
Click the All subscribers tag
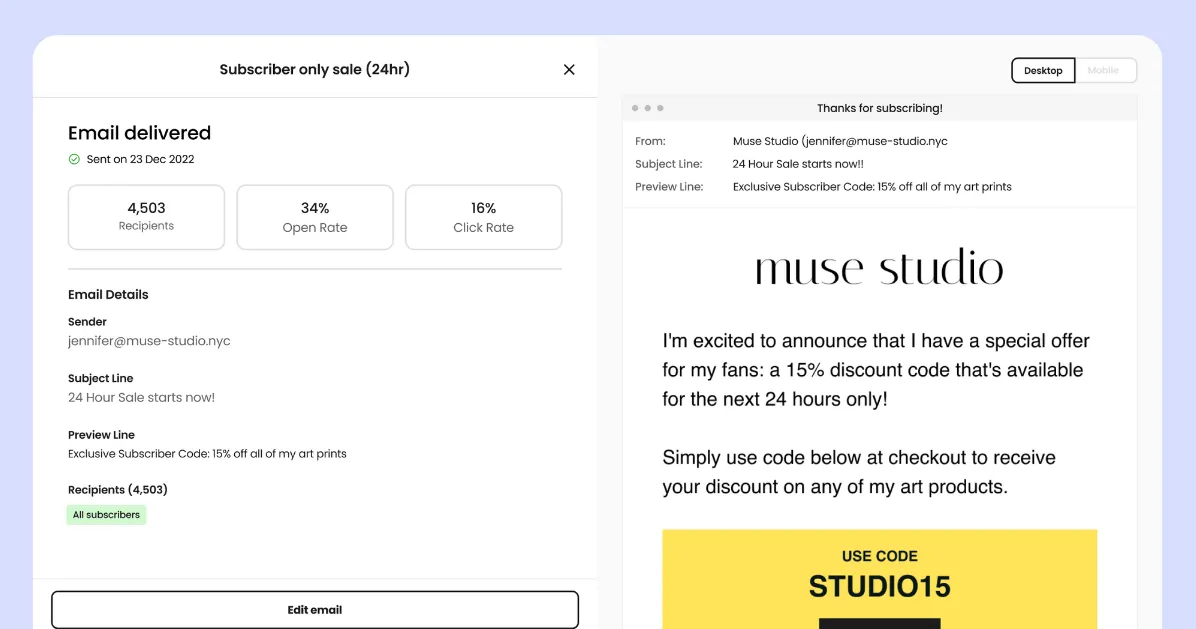(106, 515)
